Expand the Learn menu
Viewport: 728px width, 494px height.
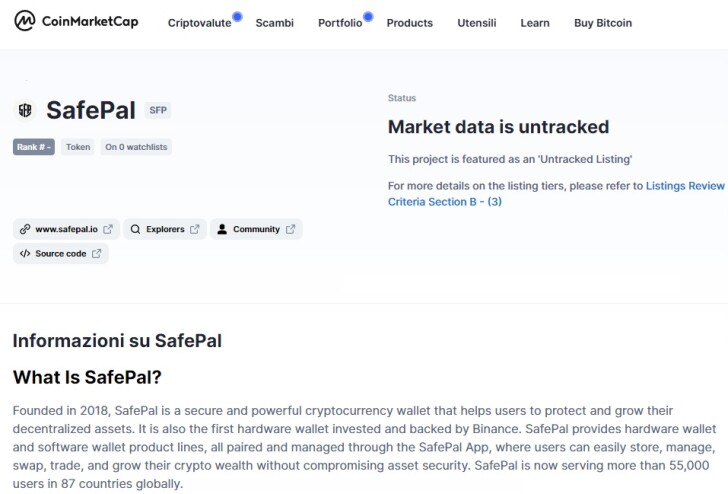pyautogui.click(x=535, y=23)
